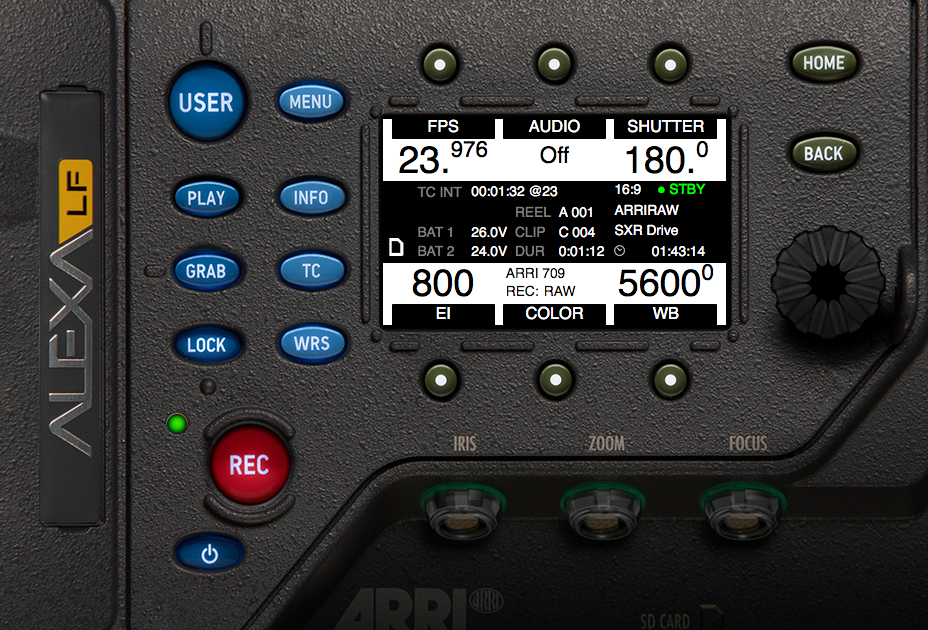928x630 pixels.
Task: Click the soft button above AUDIO
Action: pyautogui.click(x=554, y=64)
